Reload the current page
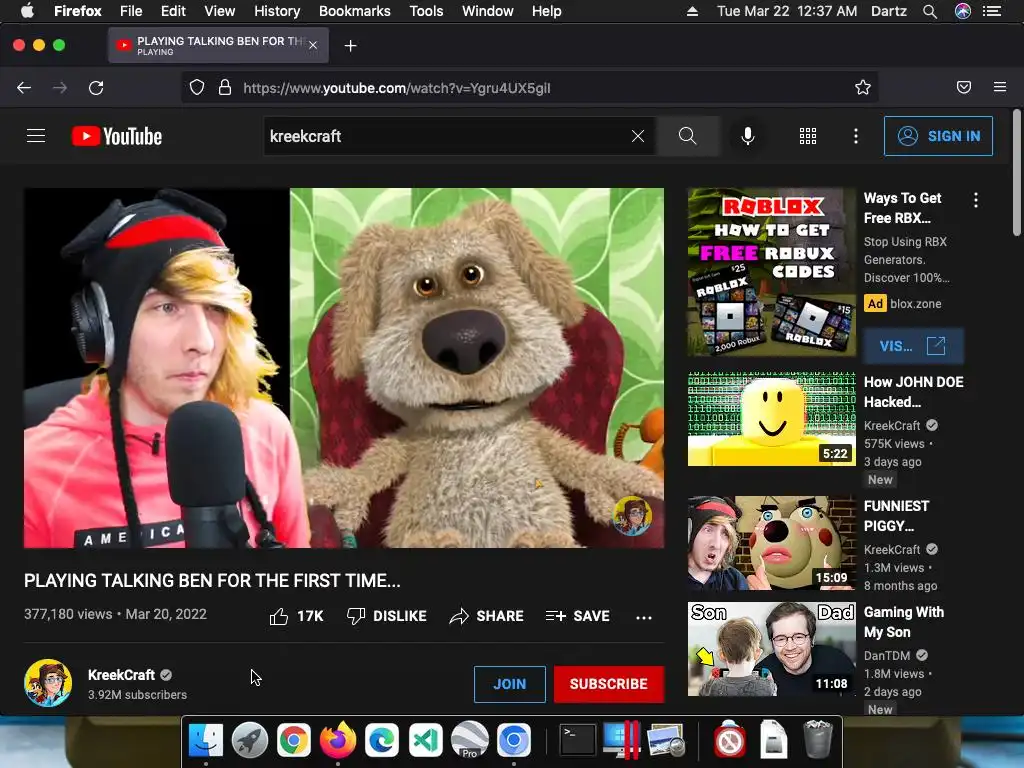This screenshot has width=1024, height=768. pos(96,88)
